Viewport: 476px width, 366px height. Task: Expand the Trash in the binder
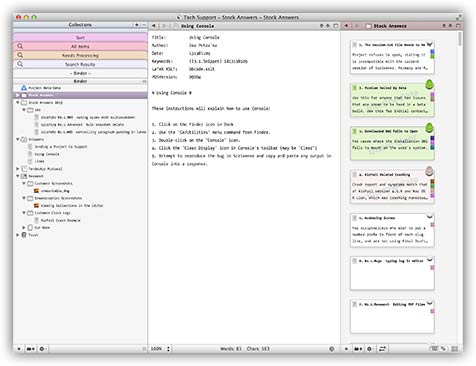coord(18,235)
